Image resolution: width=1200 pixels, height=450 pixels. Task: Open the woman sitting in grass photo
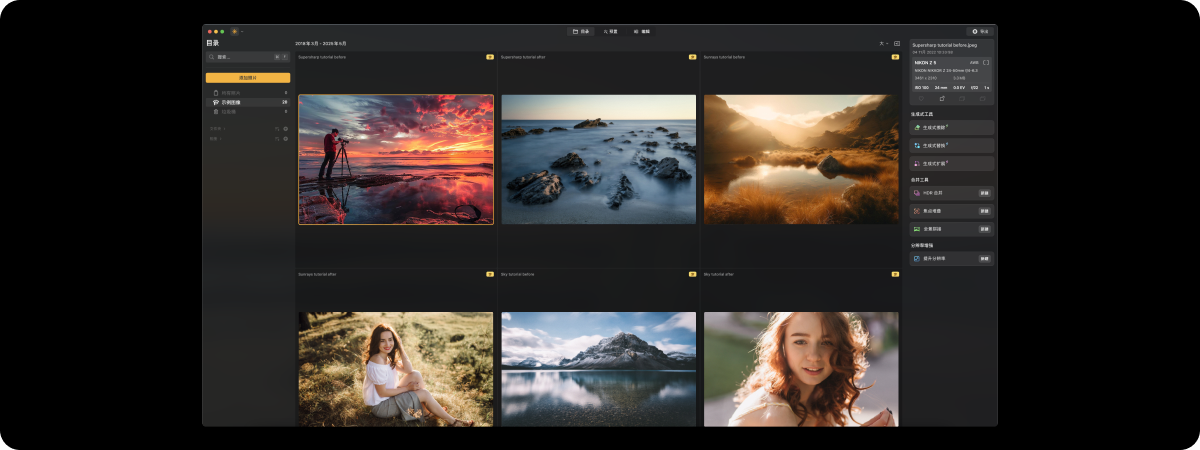tap(396, 369)
